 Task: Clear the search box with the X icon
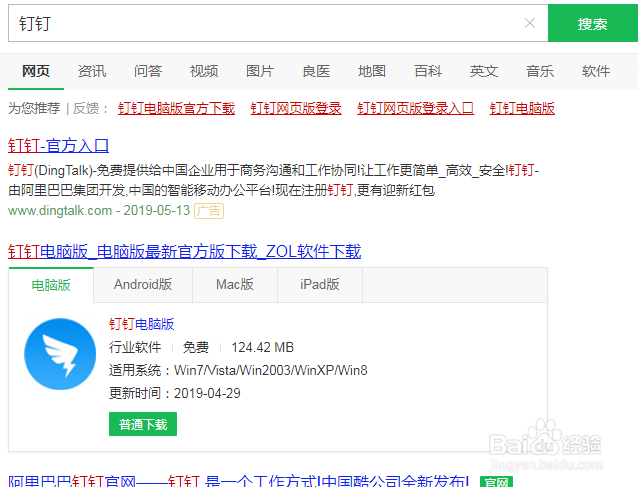tap(529, 23)
